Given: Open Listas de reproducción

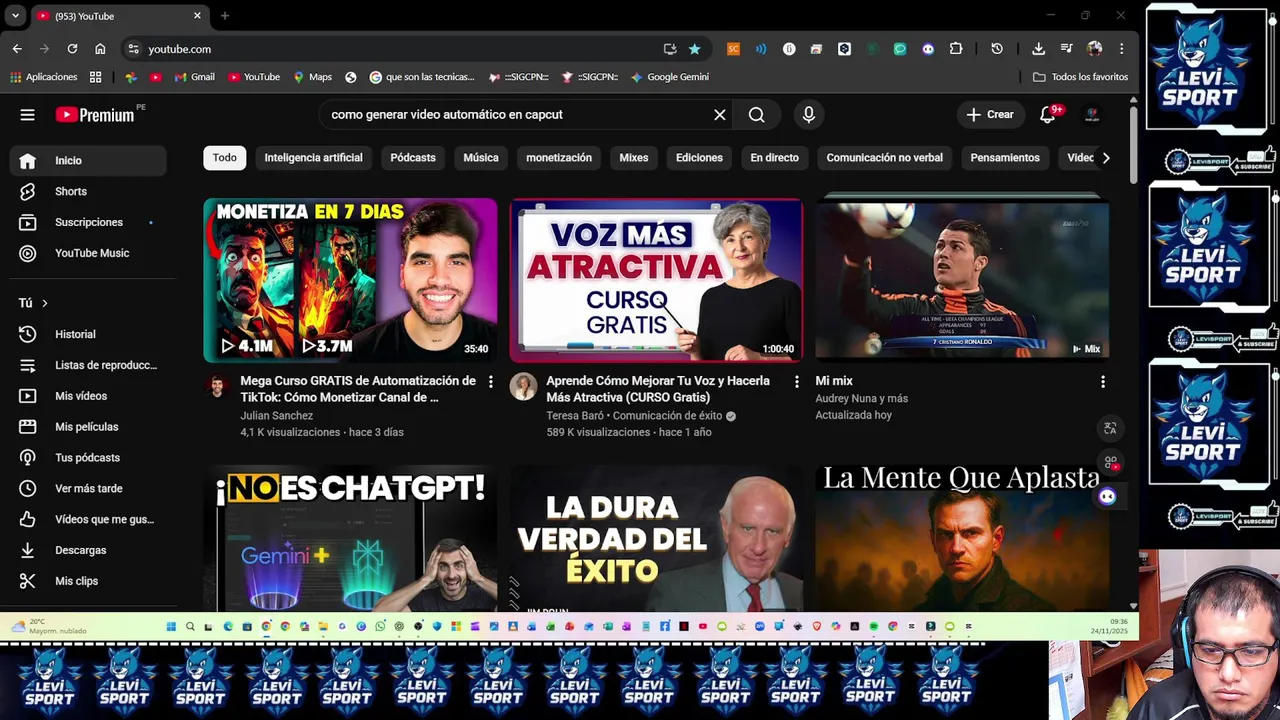Looking at the screenshot, I should point(88,365).
